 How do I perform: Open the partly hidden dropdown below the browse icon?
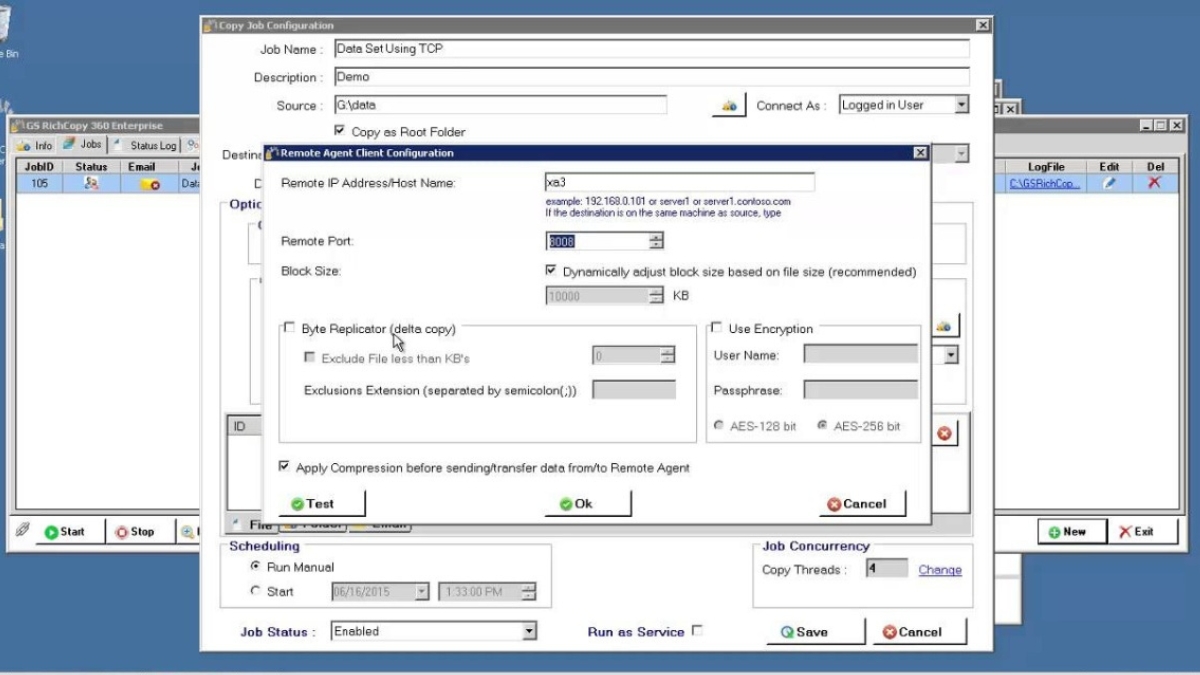click(x=951, y=355)
